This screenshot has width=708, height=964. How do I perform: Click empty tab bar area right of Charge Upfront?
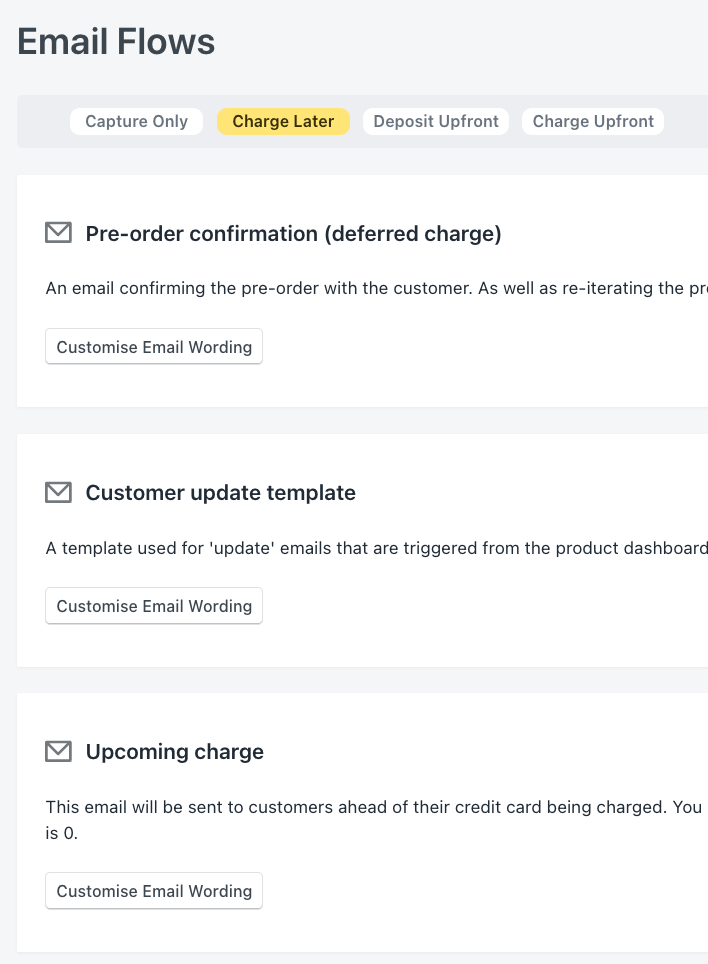(685, 121)
